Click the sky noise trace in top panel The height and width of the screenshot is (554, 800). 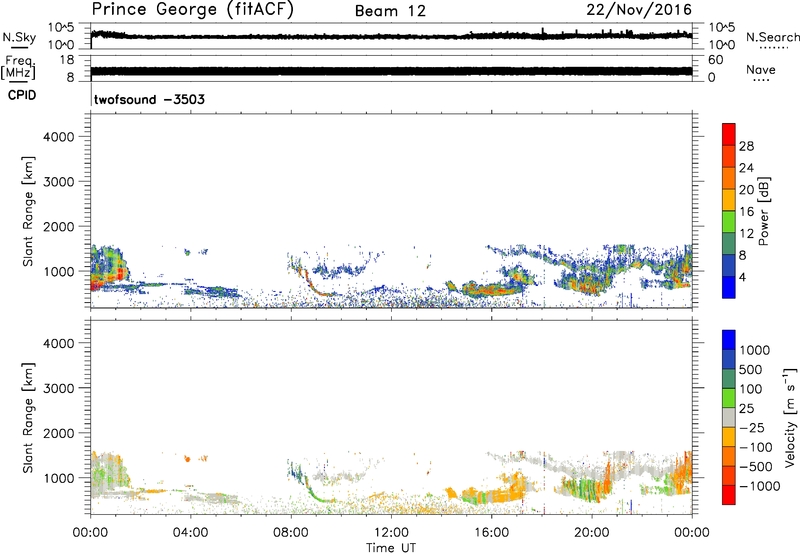[x=391, y=36]
